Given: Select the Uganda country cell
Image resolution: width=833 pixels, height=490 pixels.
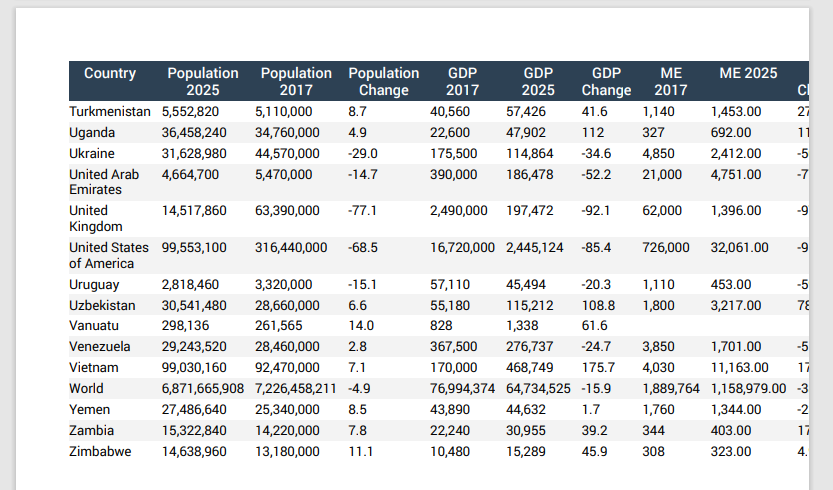Looking at the screenshot, I should tap(92, 133).
